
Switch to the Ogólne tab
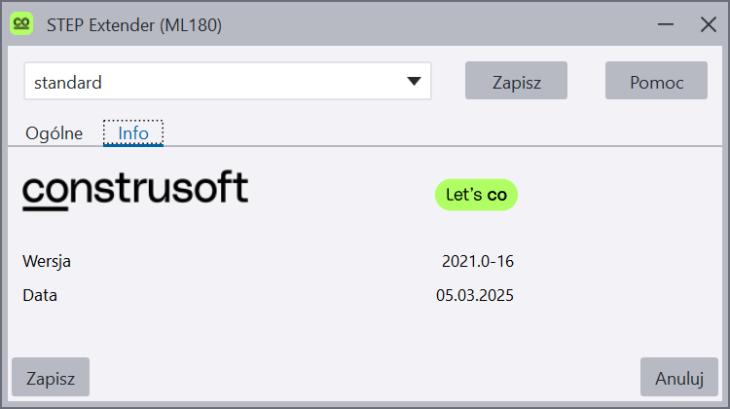[x=54, y=133]
